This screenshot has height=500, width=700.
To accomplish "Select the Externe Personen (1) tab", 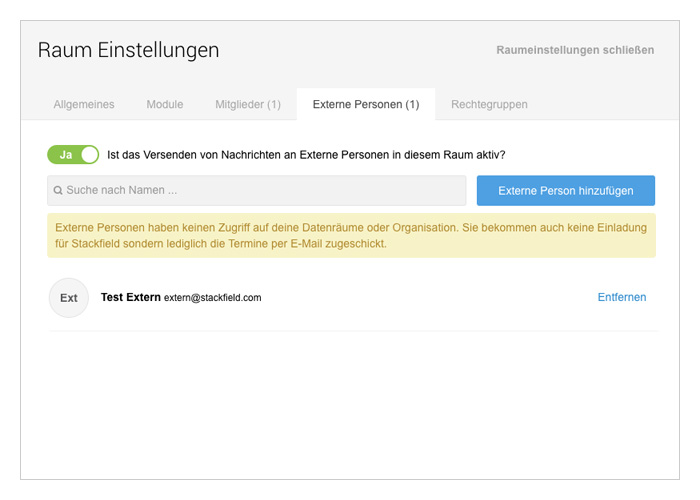I will tap(365, 104).
